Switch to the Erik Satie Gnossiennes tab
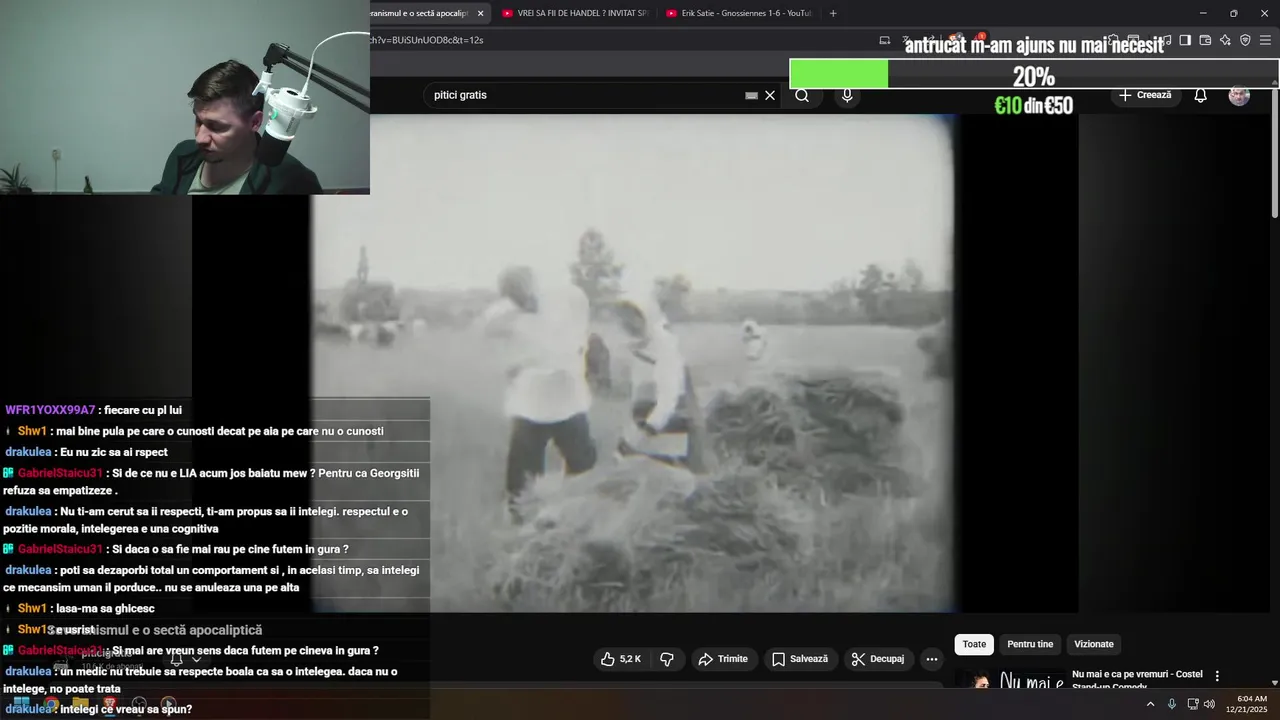Screen dimensions: 1280x720 739,13
